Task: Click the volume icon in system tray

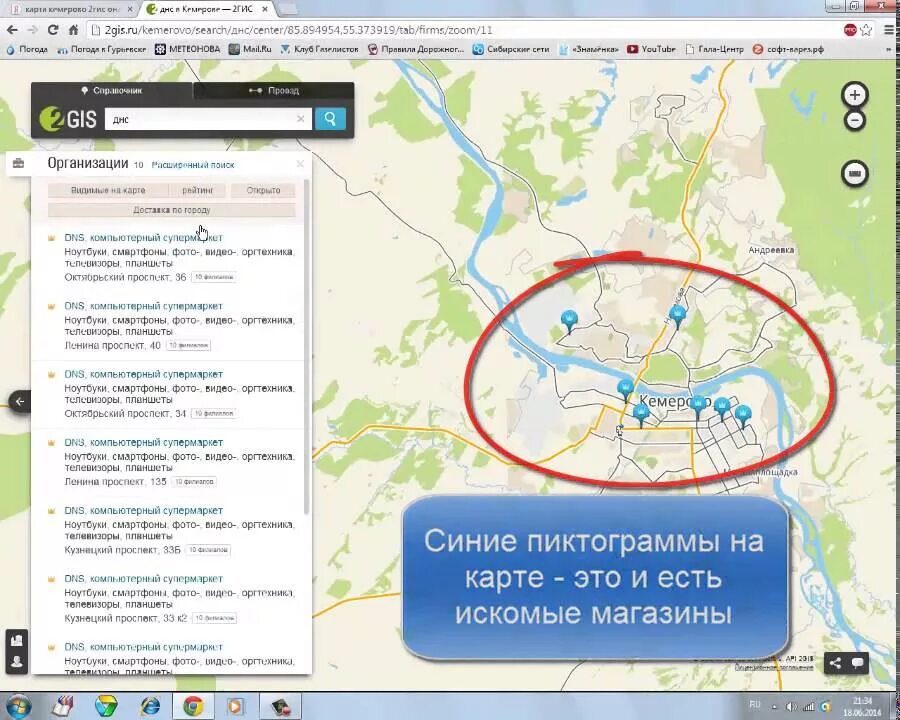Action: click(791, 706)
